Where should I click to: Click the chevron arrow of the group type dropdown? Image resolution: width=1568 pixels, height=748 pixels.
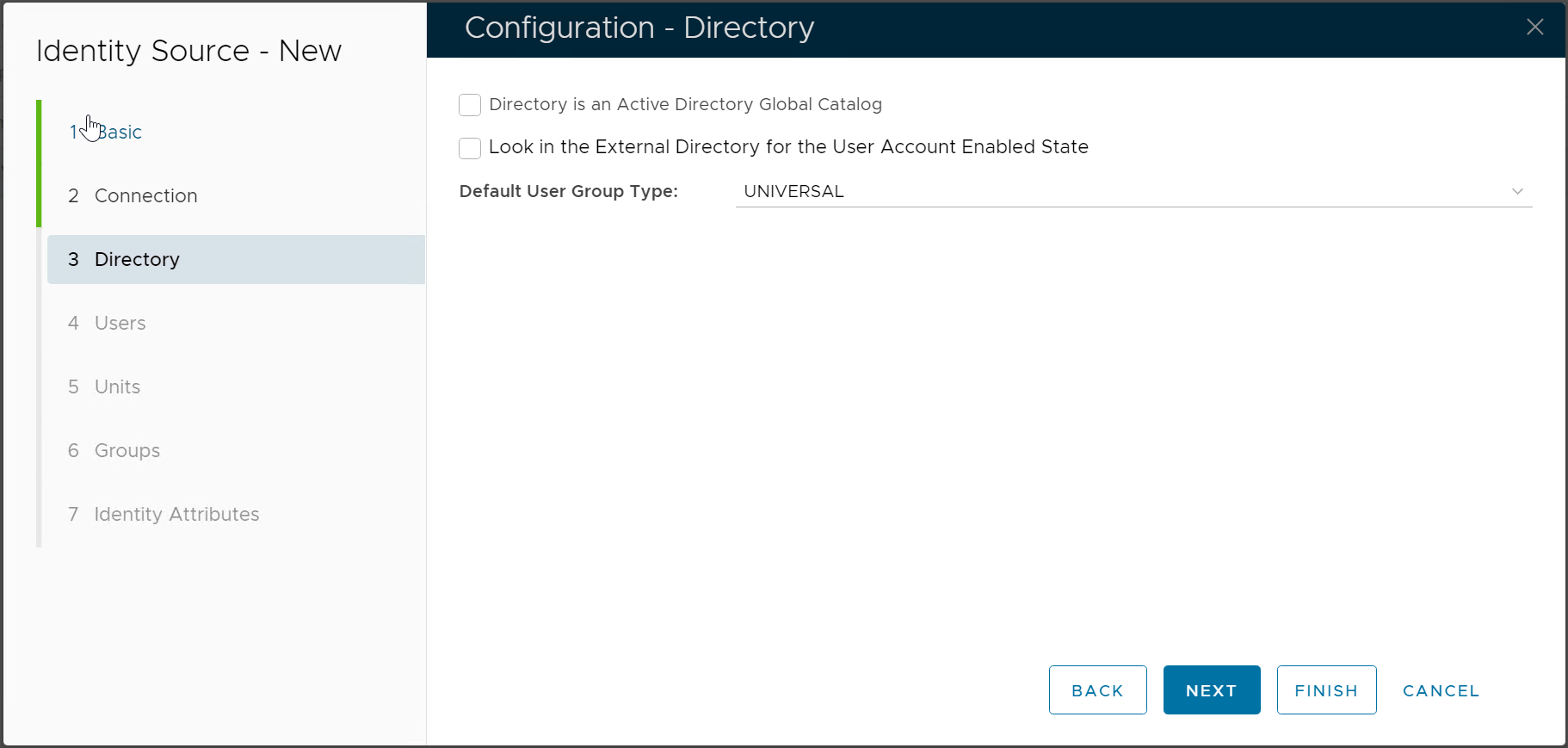coord(1517,191)
